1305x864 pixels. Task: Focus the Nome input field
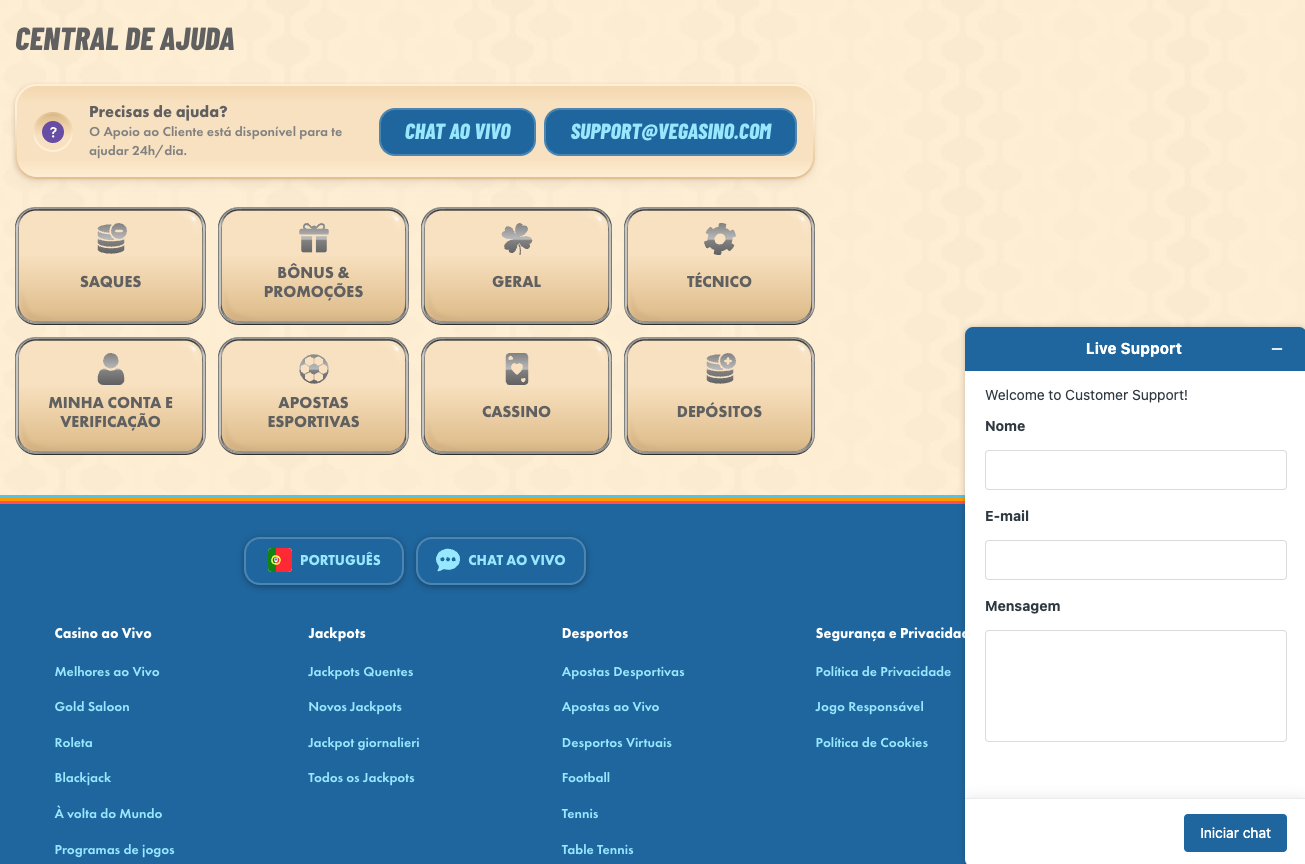[1135, 470]
